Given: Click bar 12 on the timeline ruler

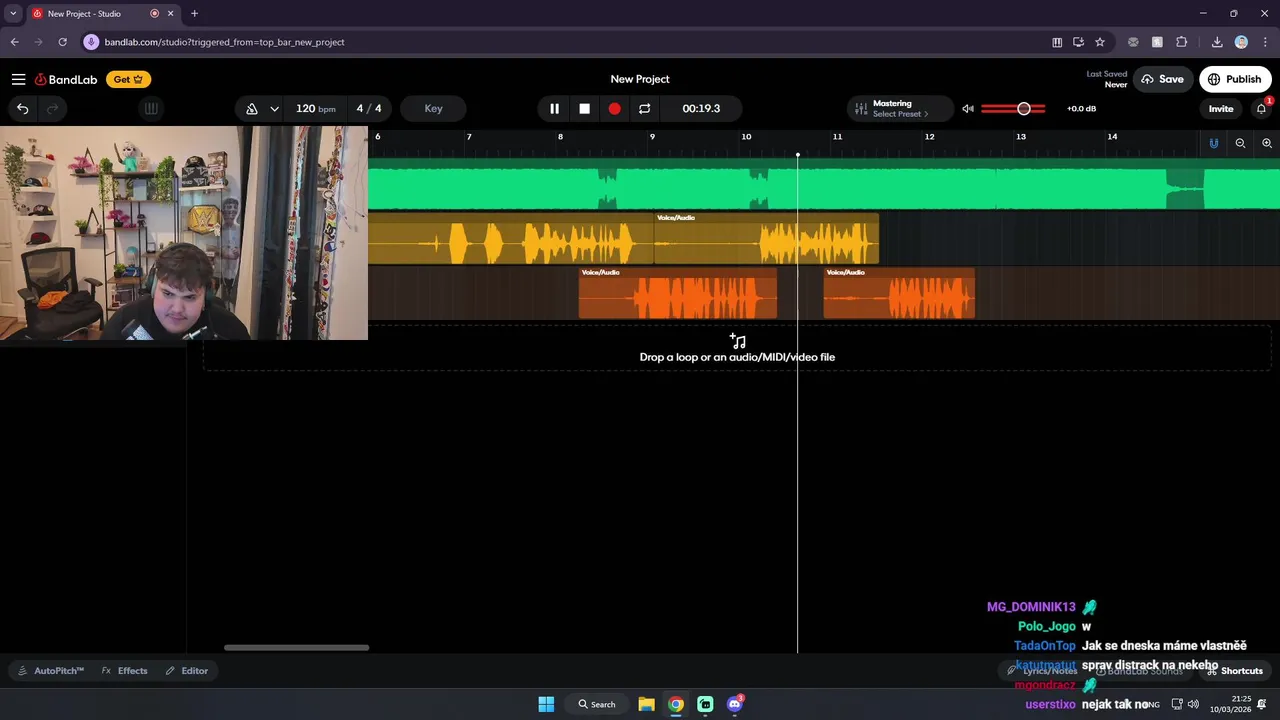Looking at the screenshot, I should click(x=929, y=137).
